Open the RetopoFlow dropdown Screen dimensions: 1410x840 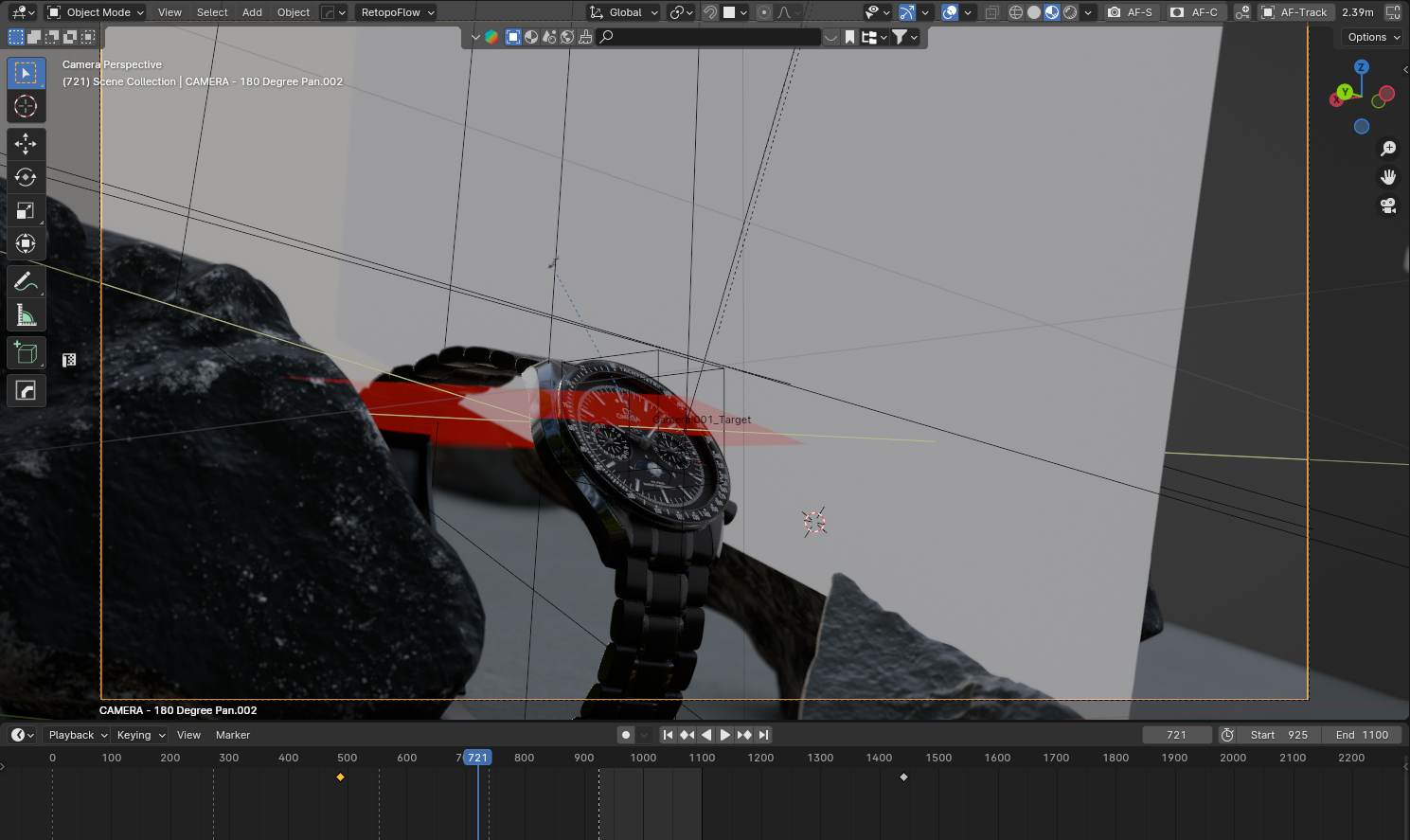point(398,12)
